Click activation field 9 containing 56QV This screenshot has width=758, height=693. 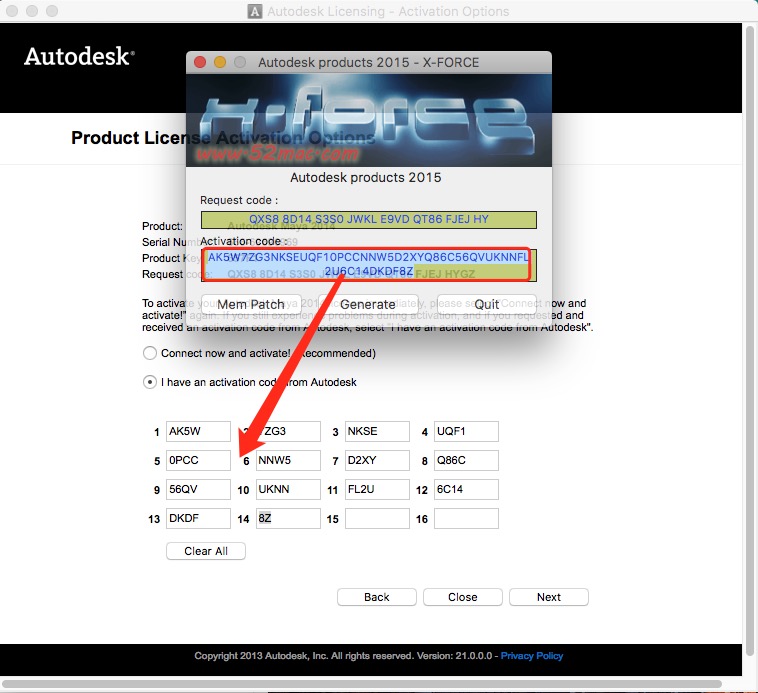click(x=198, y=490)
